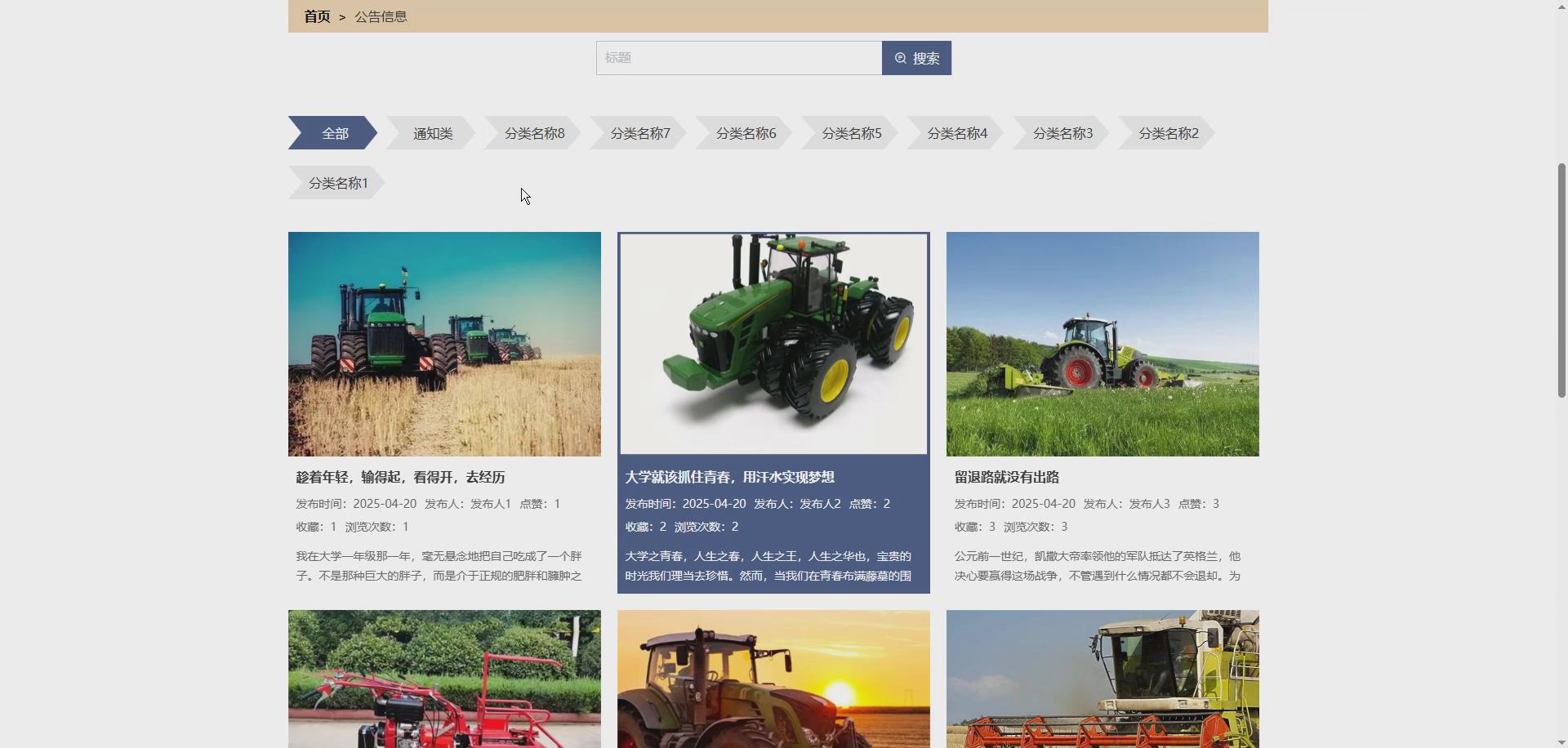The width and height of the screenshot is (1568, 748).
Task: Click the magnifier icon in the search button
Action: pyautogui.click(x=899, y=58)
